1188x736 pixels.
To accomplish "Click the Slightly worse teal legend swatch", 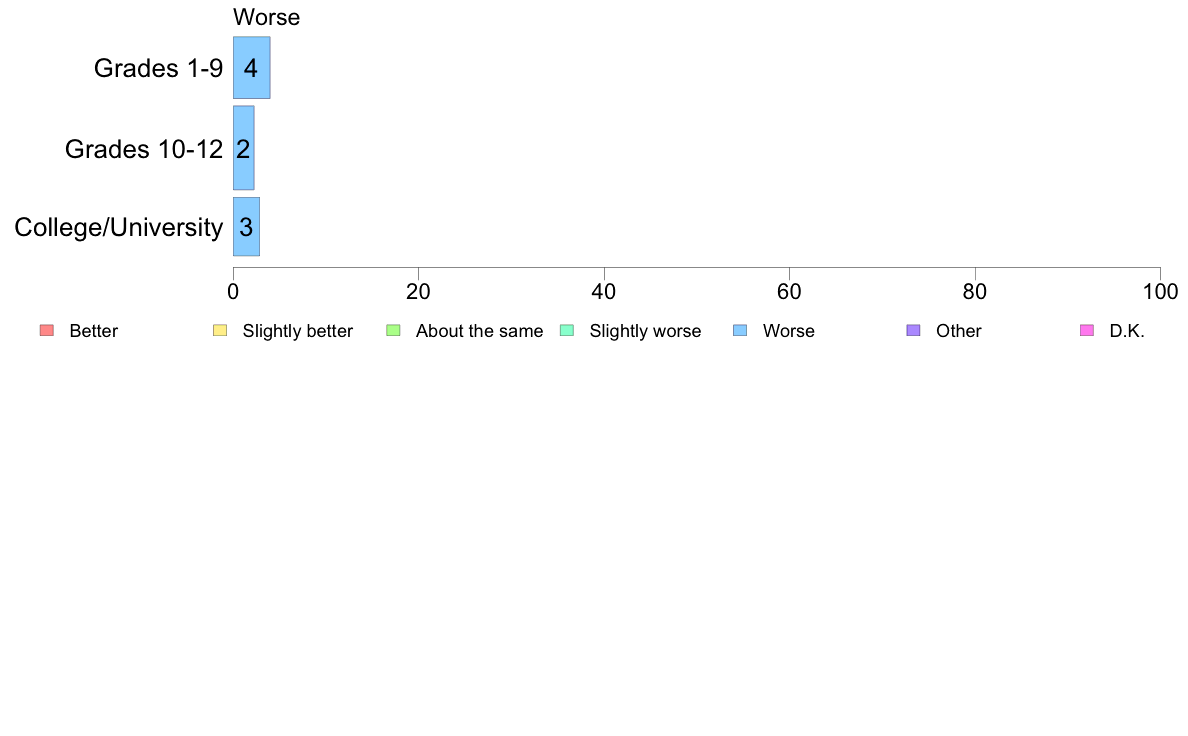I will [567, 330].
